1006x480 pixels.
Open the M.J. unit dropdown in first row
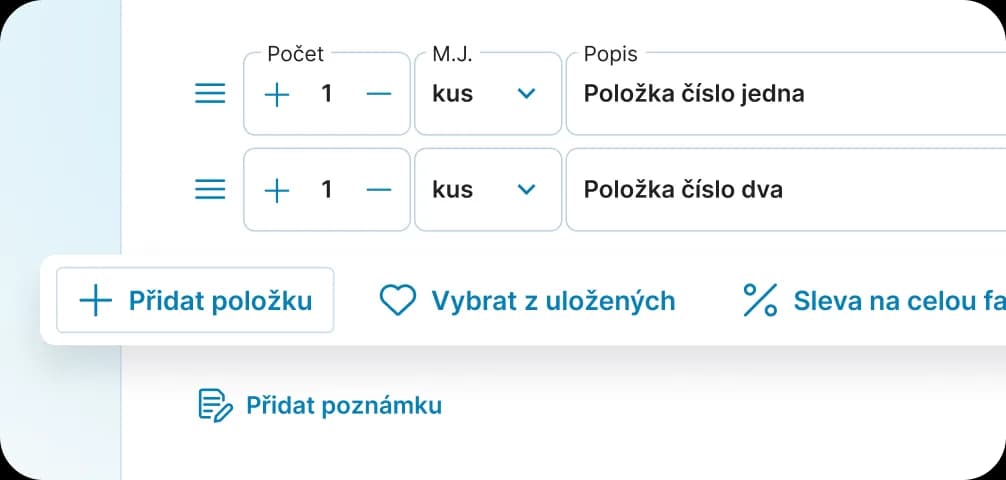point(488,94)
